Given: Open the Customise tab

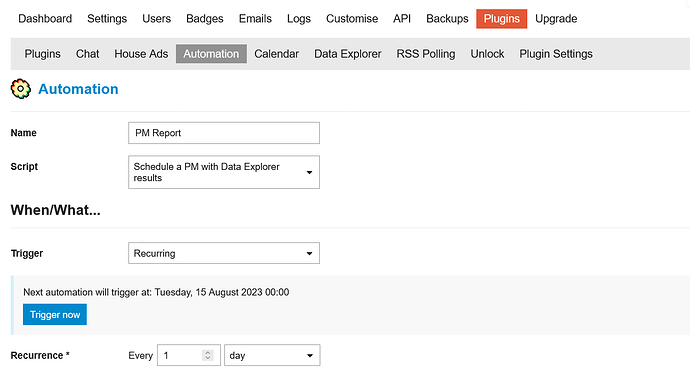Looking at the screenshot, I should click(352, 18).
